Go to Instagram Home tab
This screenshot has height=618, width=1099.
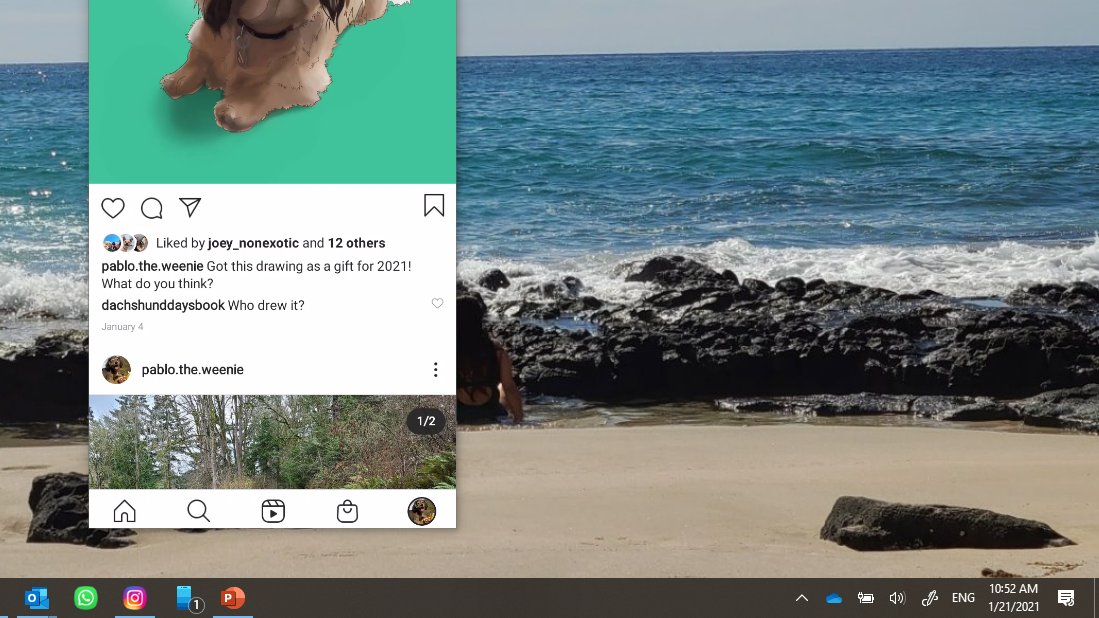[x=125, y=511]
